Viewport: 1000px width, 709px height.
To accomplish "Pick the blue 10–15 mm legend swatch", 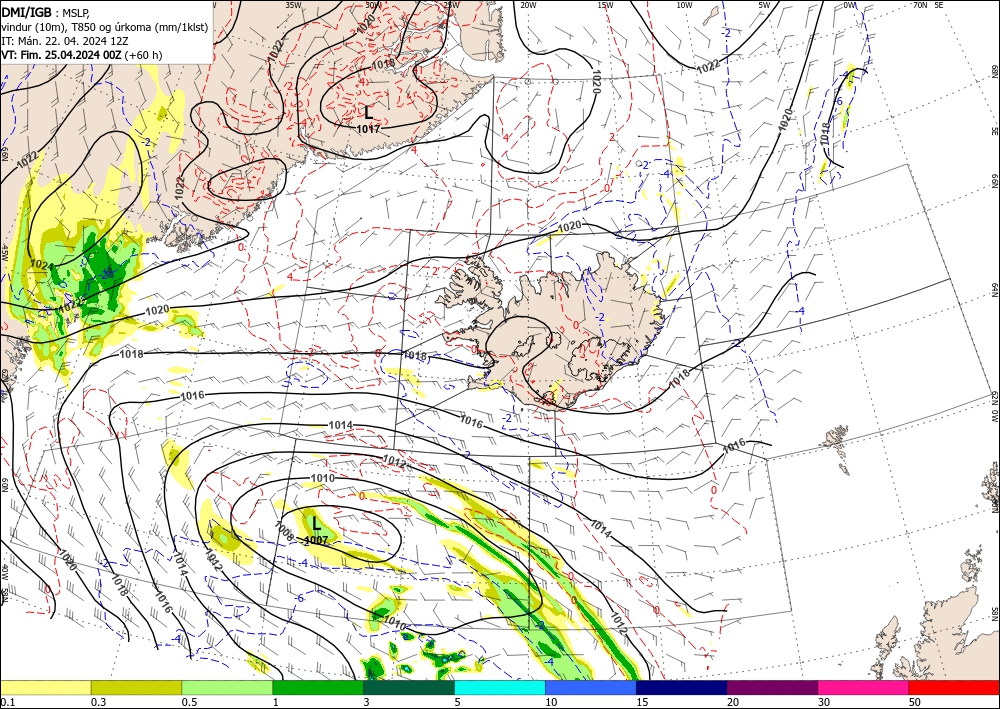I will tap(591, 687).
